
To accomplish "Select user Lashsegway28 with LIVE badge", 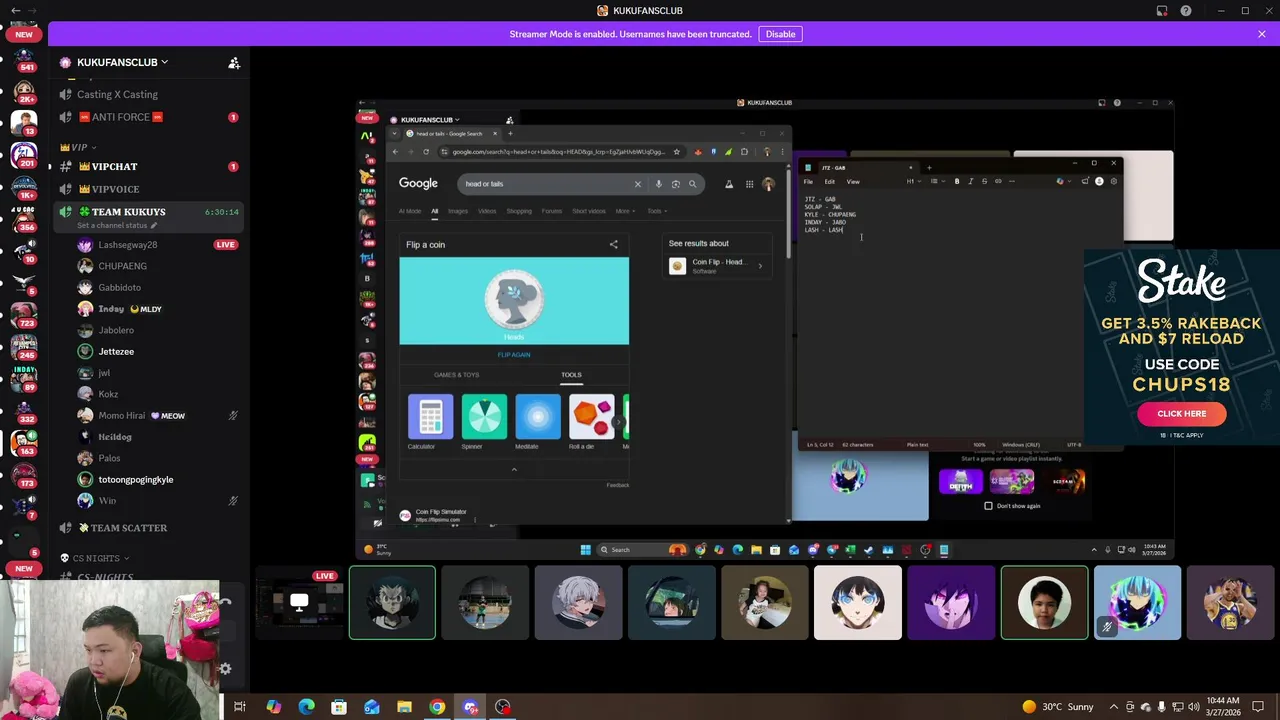I will [x=158, y=245].
